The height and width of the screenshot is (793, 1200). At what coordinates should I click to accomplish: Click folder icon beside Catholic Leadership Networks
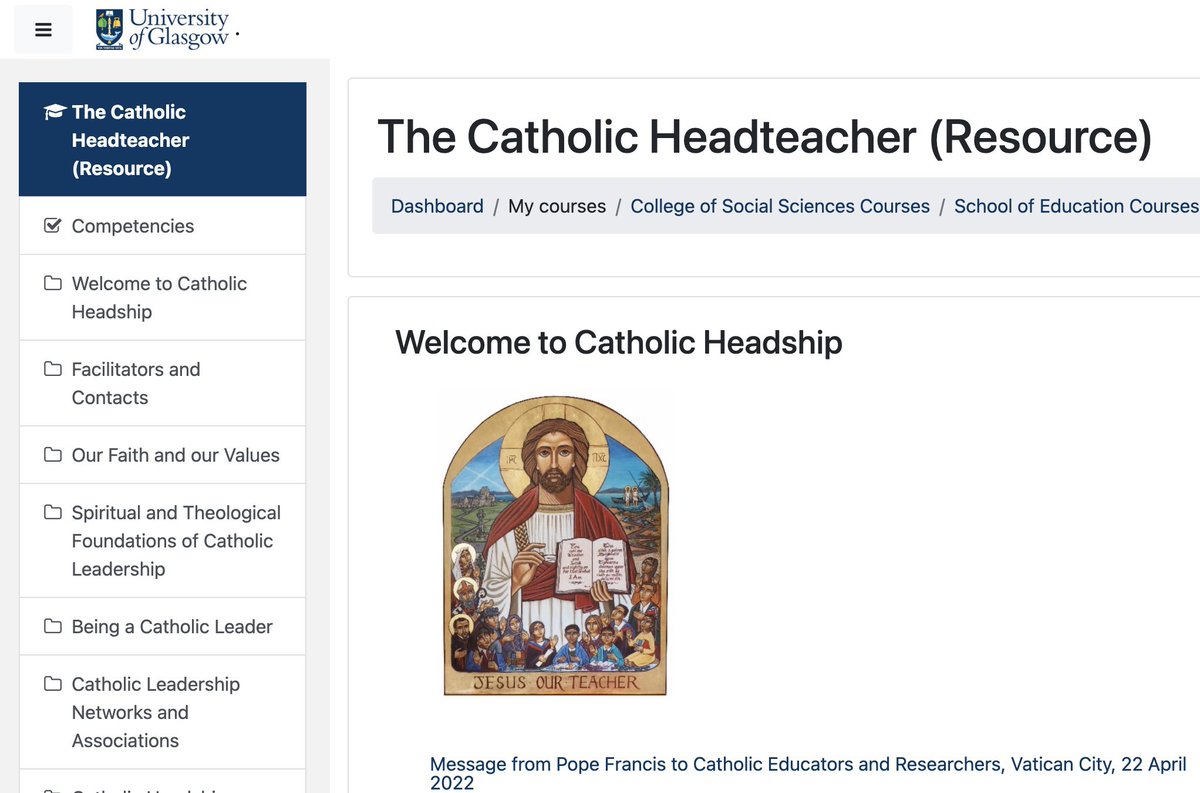coord(53,685)
